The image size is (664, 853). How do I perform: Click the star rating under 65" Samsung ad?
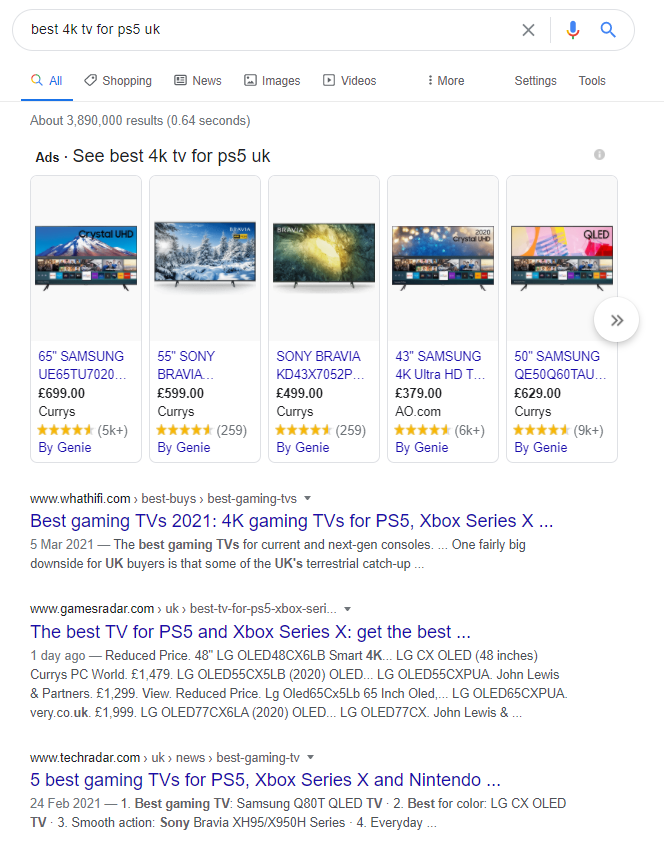(66, 430)
